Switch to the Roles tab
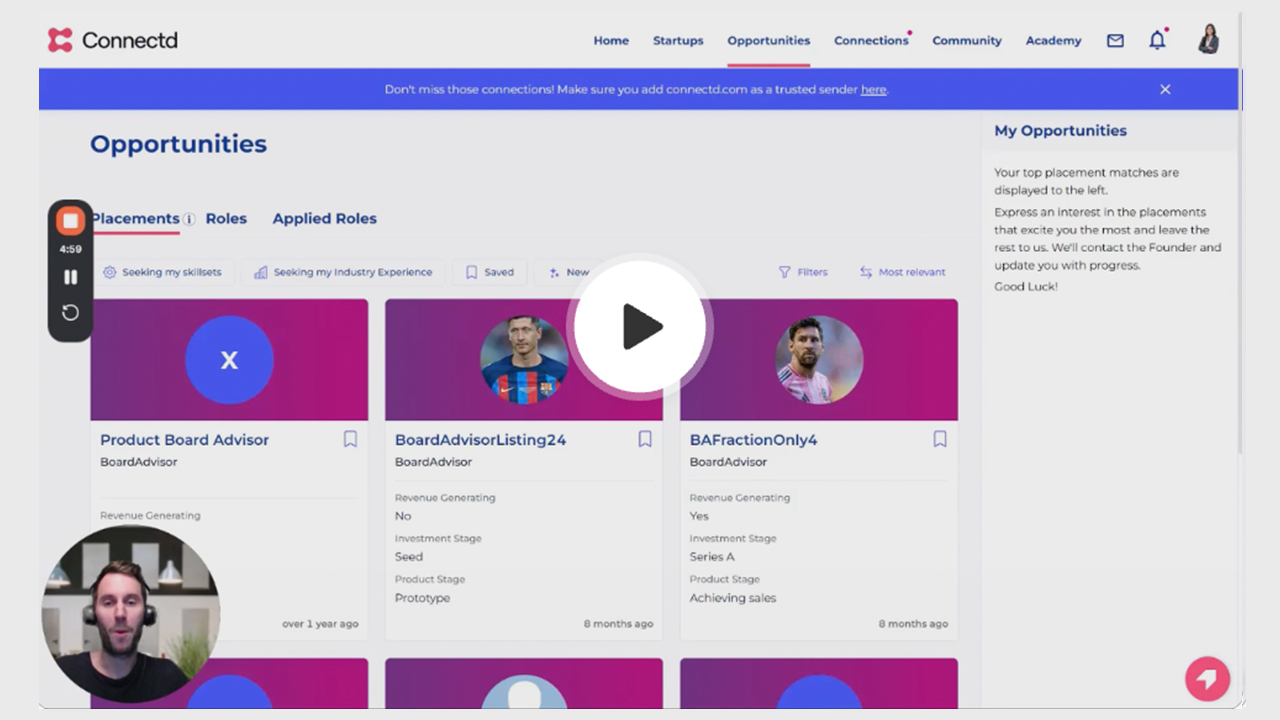Screen dimensions: 1280x720 (x=226, y=219)
